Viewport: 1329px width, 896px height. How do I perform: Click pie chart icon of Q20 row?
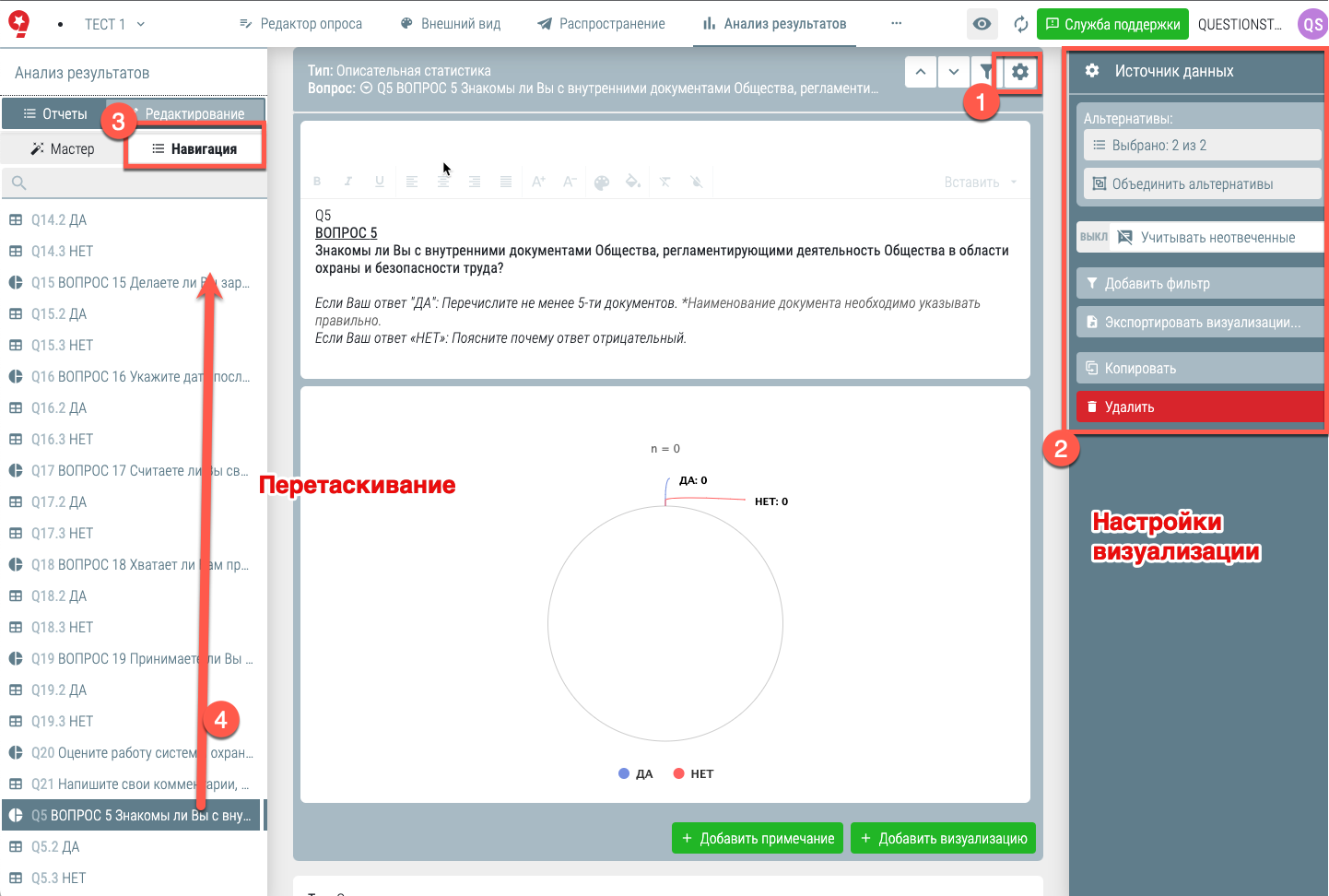pyautogui.click(x=16, y=752)
